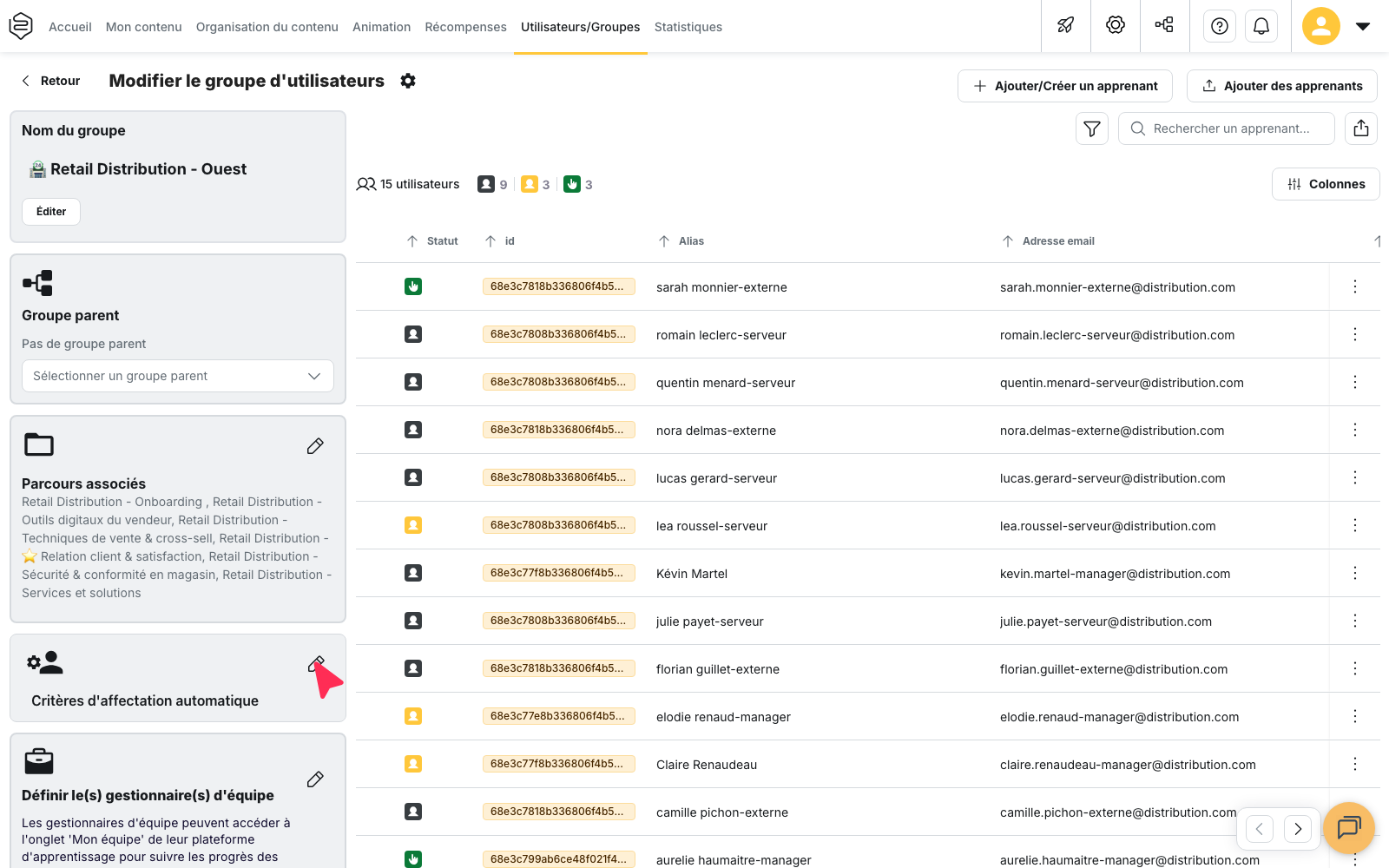Open the learner filter funnel

tap(1092, 128)
